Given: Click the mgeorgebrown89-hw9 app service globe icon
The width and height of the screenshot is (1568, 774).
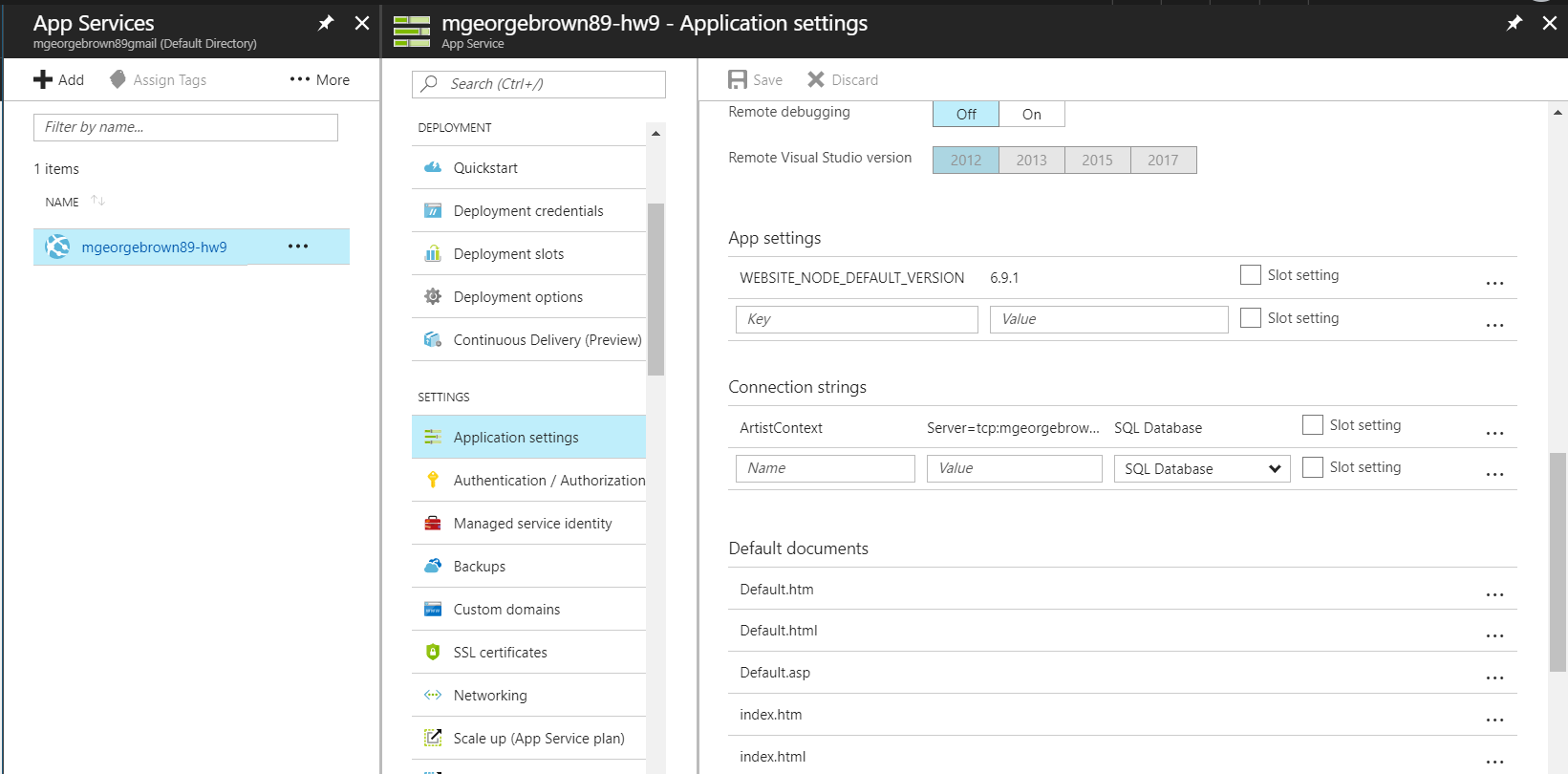Looking at the screenshot, I should coord(58,247).
